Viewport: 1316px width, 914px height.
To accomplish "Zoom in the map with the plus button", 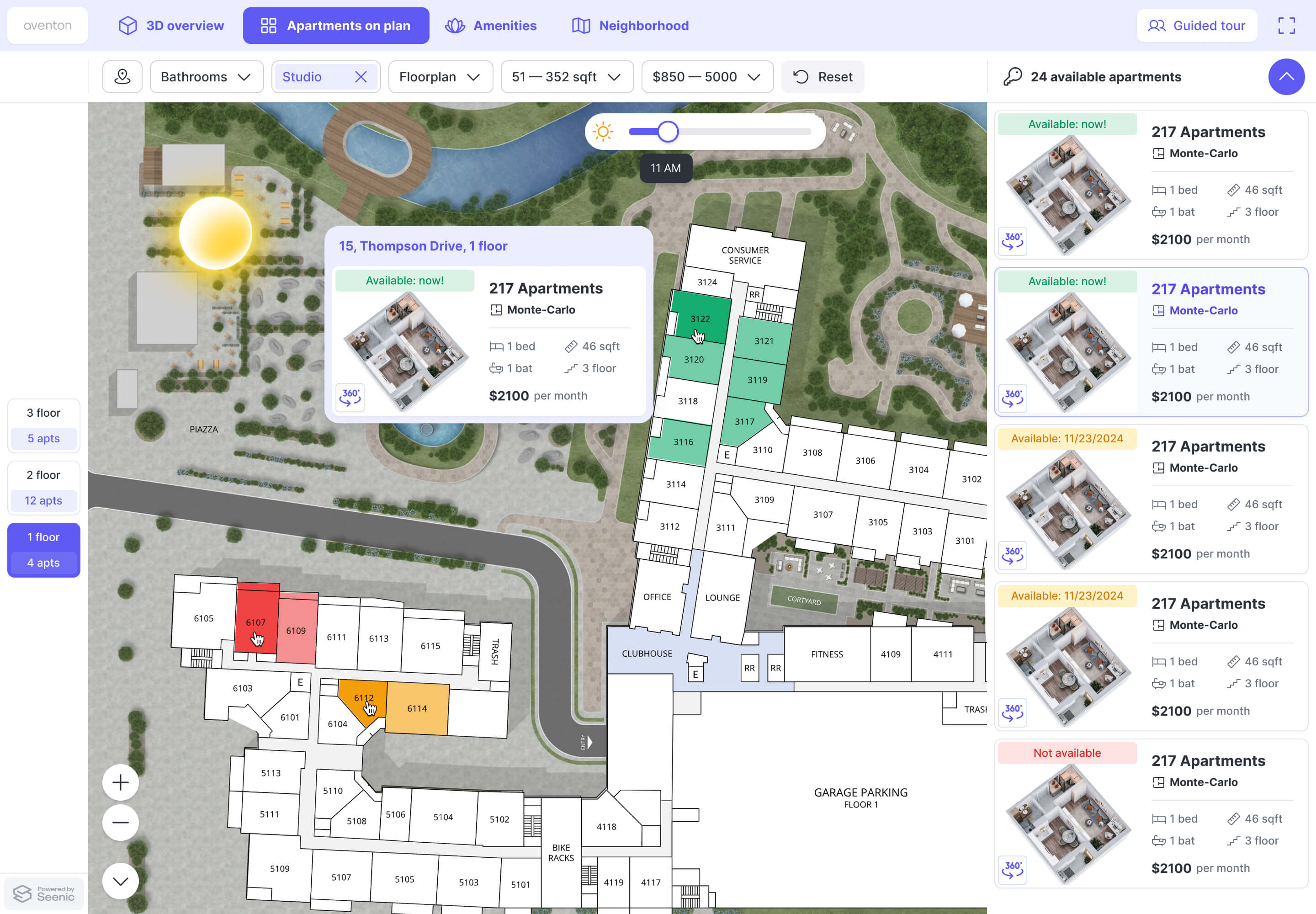I will pos(120,782).
